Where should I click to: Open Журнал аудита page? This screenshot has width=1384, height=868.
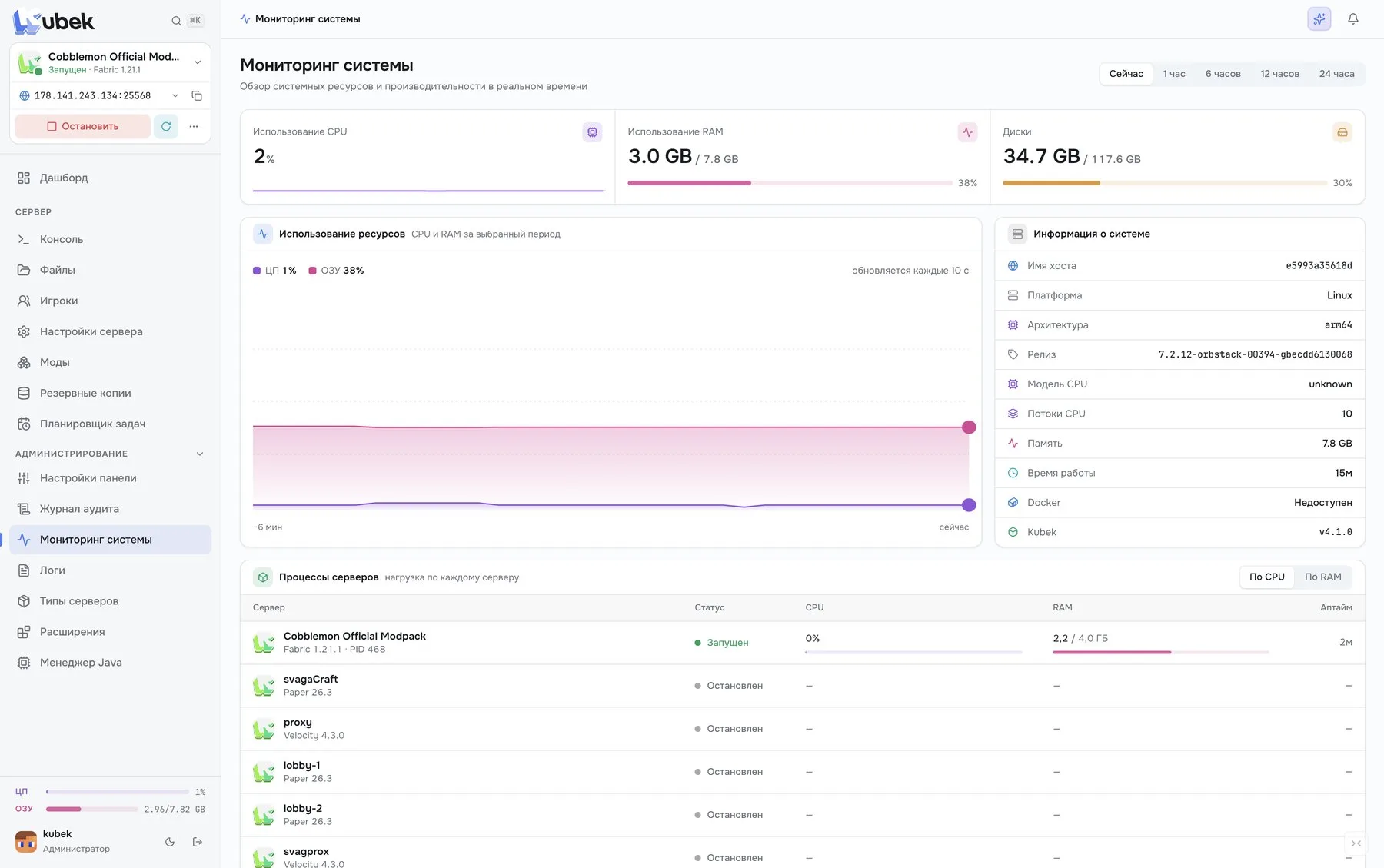click(x=110, y=508)
